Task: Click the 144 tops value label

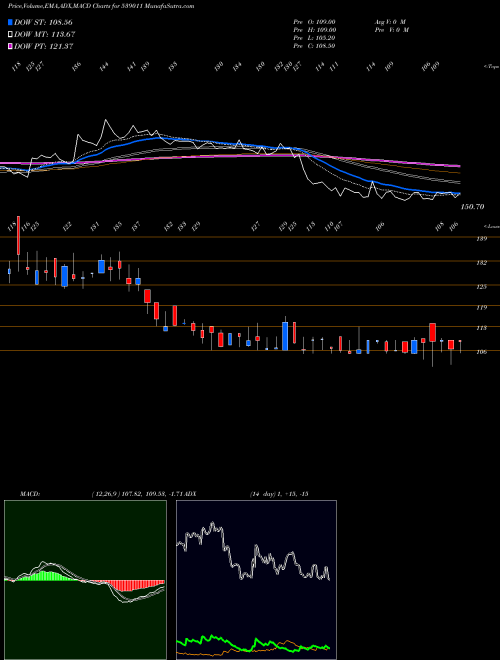Action: 104,66
